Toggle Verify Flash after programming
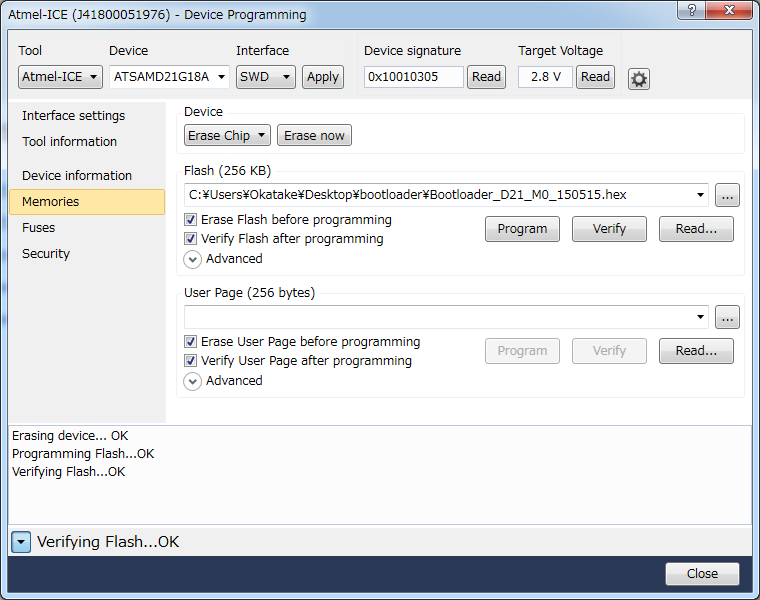Viewport: 760px width, 600px height. tap(191, 239)
